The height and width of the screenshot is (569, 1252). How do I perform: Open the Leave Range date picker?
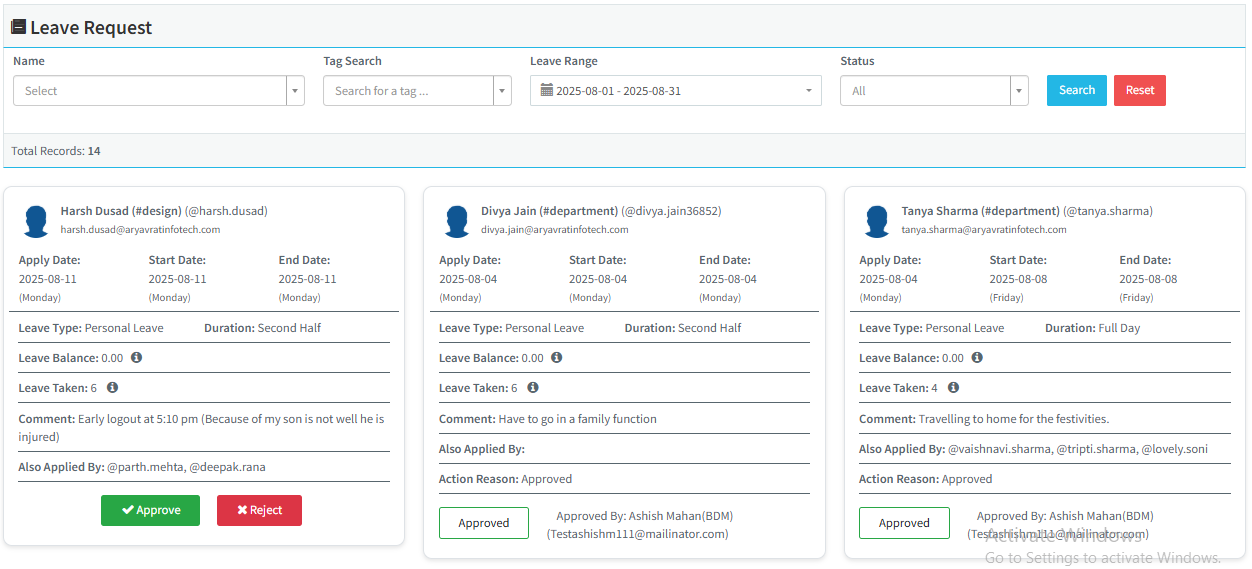(676, 91)
